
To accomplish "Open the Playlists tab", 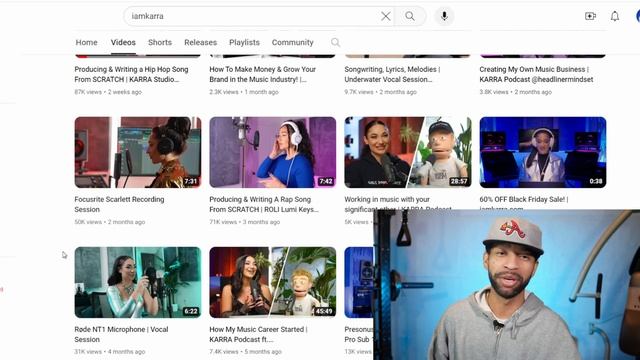I will (244, 42).
